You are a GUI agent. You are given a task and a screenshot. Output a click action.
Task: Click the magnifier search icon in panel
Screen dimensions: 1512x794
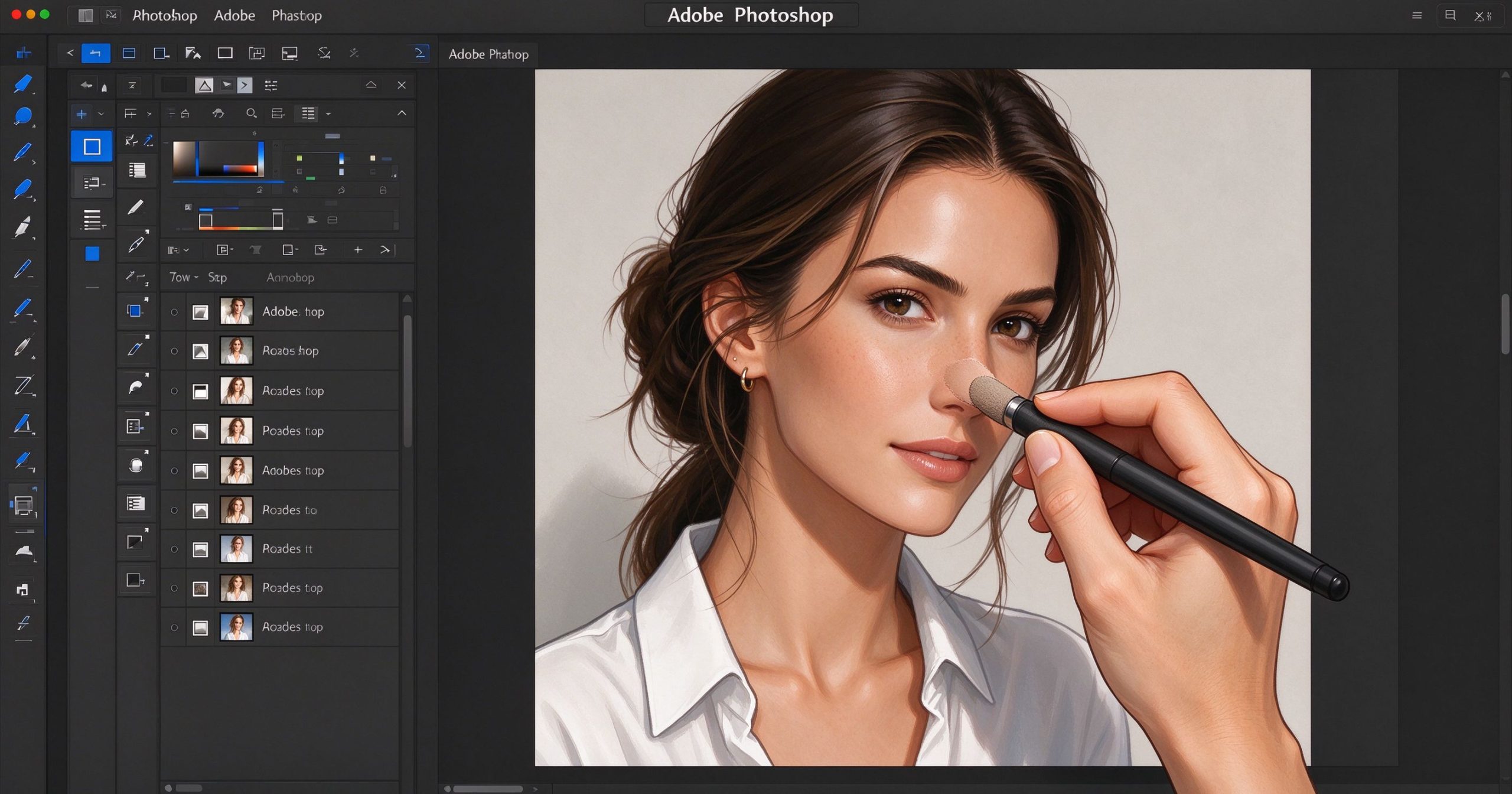coord(251,113)
